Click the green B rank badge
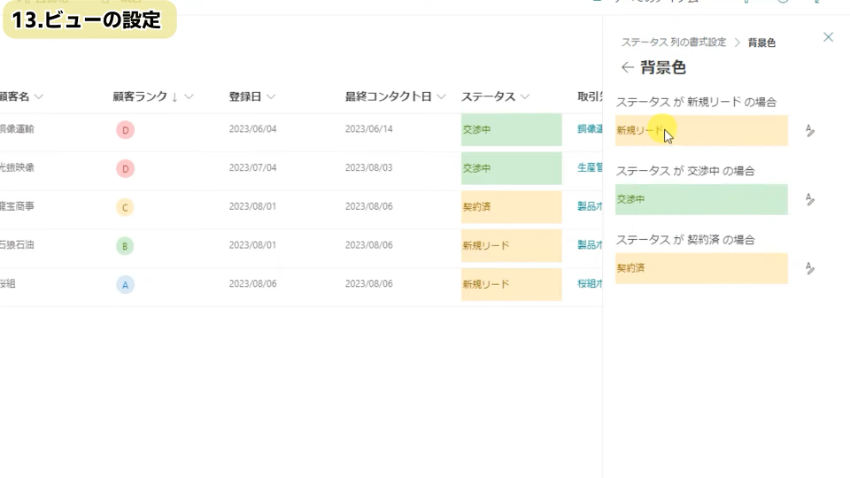850x478 pixels. point(126,246)
